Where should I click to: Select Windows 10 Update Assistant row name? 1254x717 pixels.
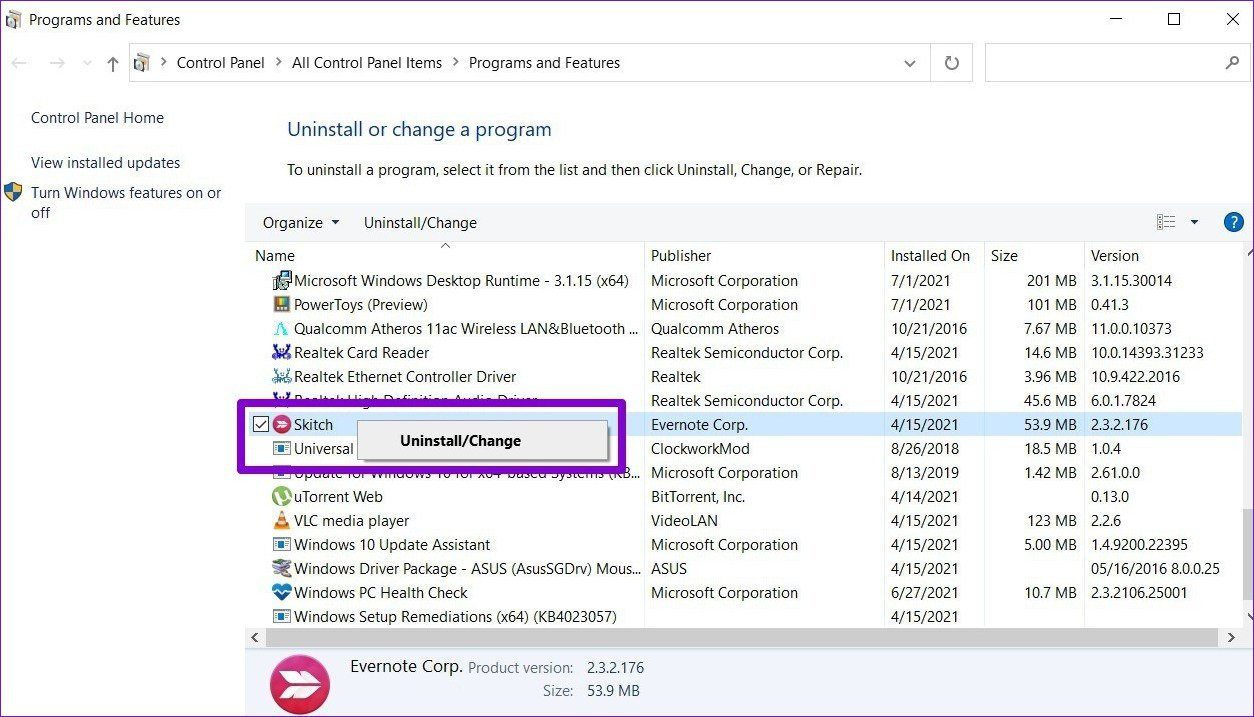pyautogui.click(x=392, y=545)
